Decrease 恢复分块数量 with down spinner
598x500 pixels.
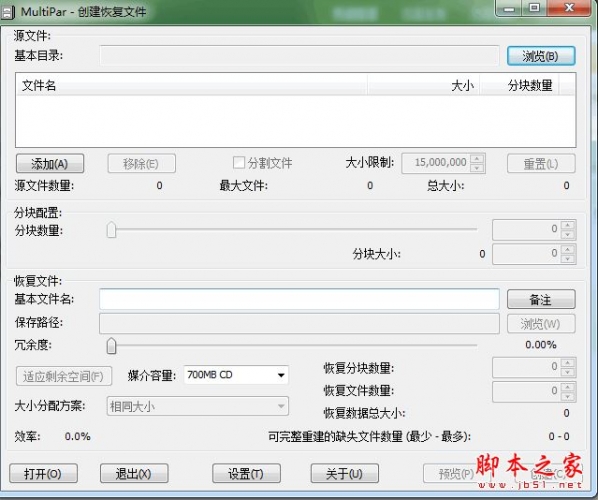click(x=568, y=372)
